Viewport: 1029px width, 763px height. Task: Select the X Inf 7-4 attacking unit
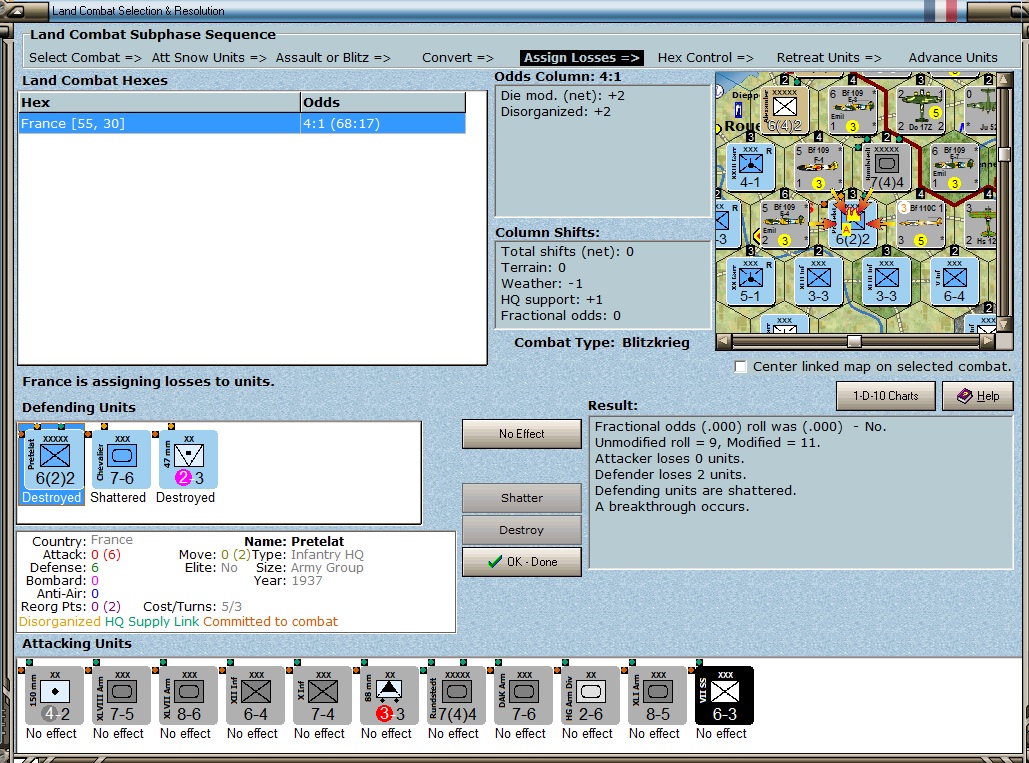[x=322, y=696]
